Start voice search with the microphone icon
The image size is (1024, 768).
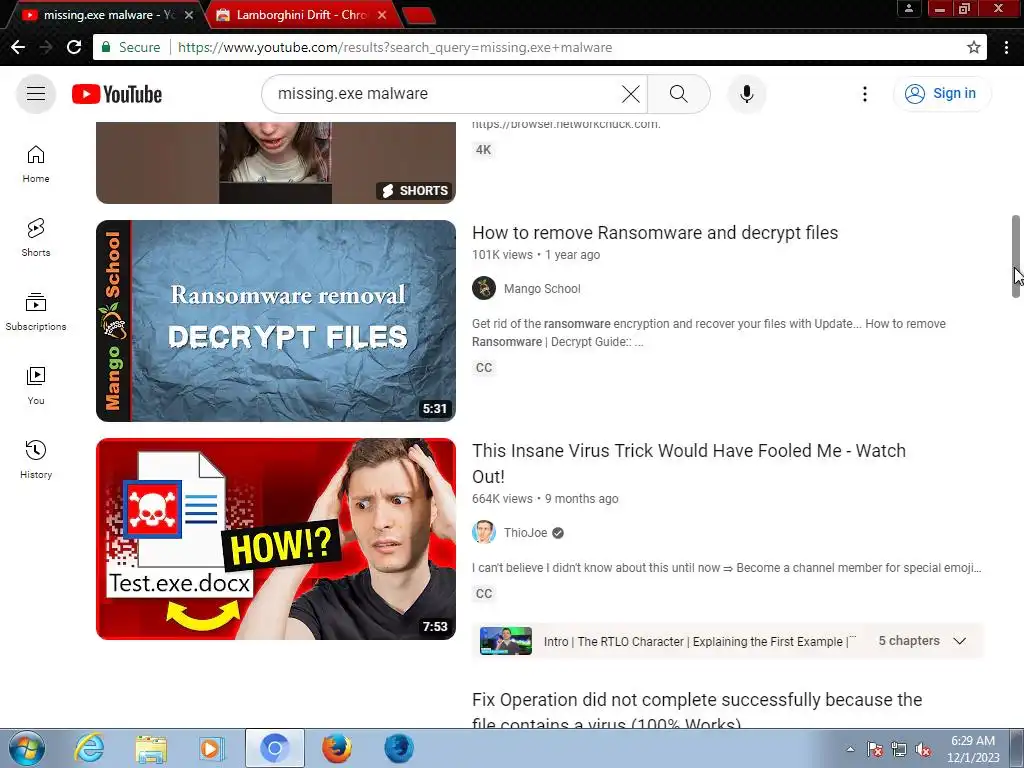[746, 94]
